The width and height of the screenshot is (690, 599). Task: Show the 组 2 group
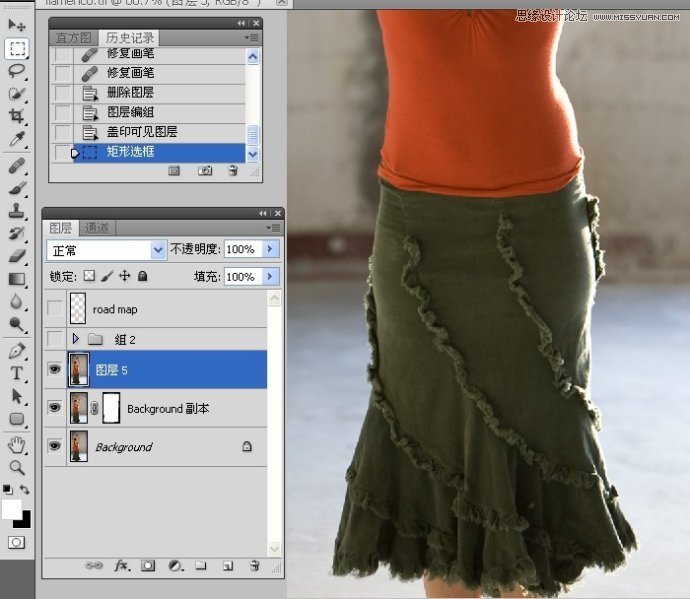tap(55, 338)
